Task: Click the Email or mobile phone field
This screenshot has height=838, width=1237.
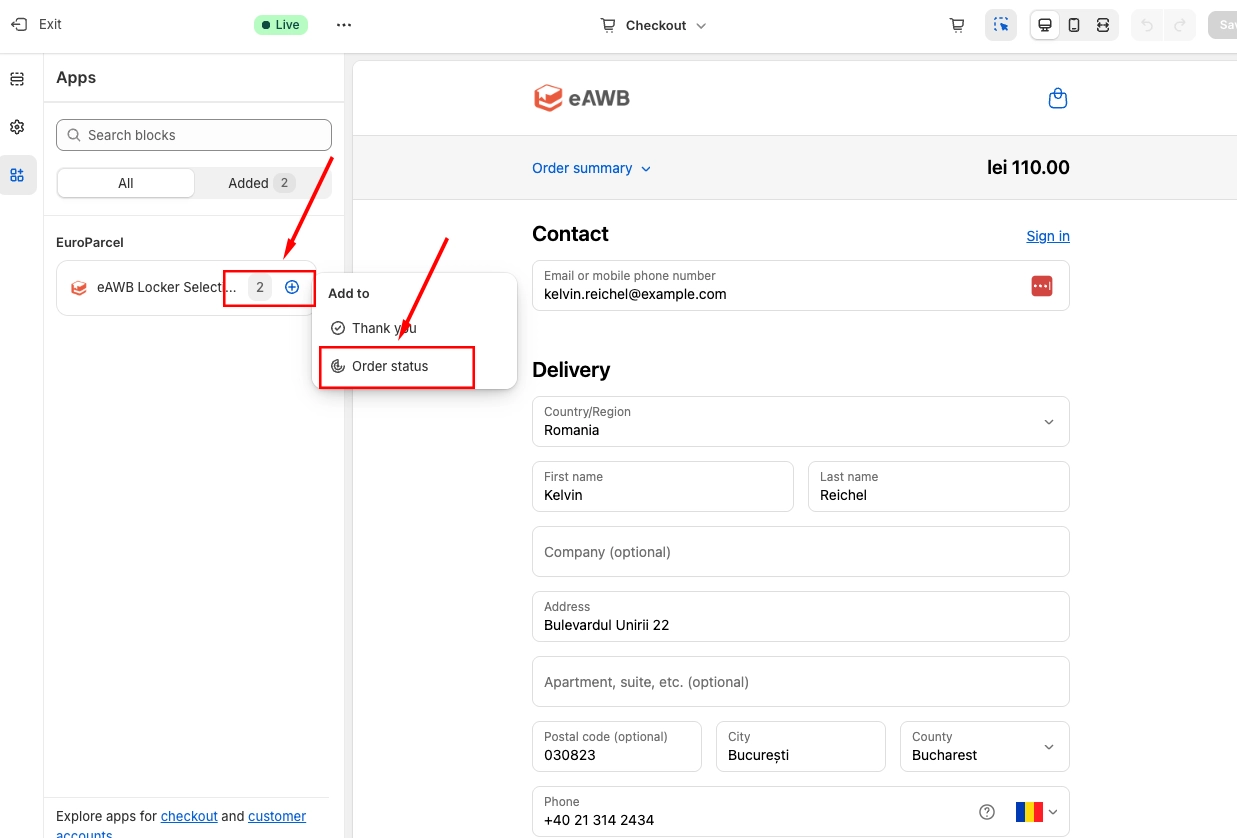Action: (801, 286)
